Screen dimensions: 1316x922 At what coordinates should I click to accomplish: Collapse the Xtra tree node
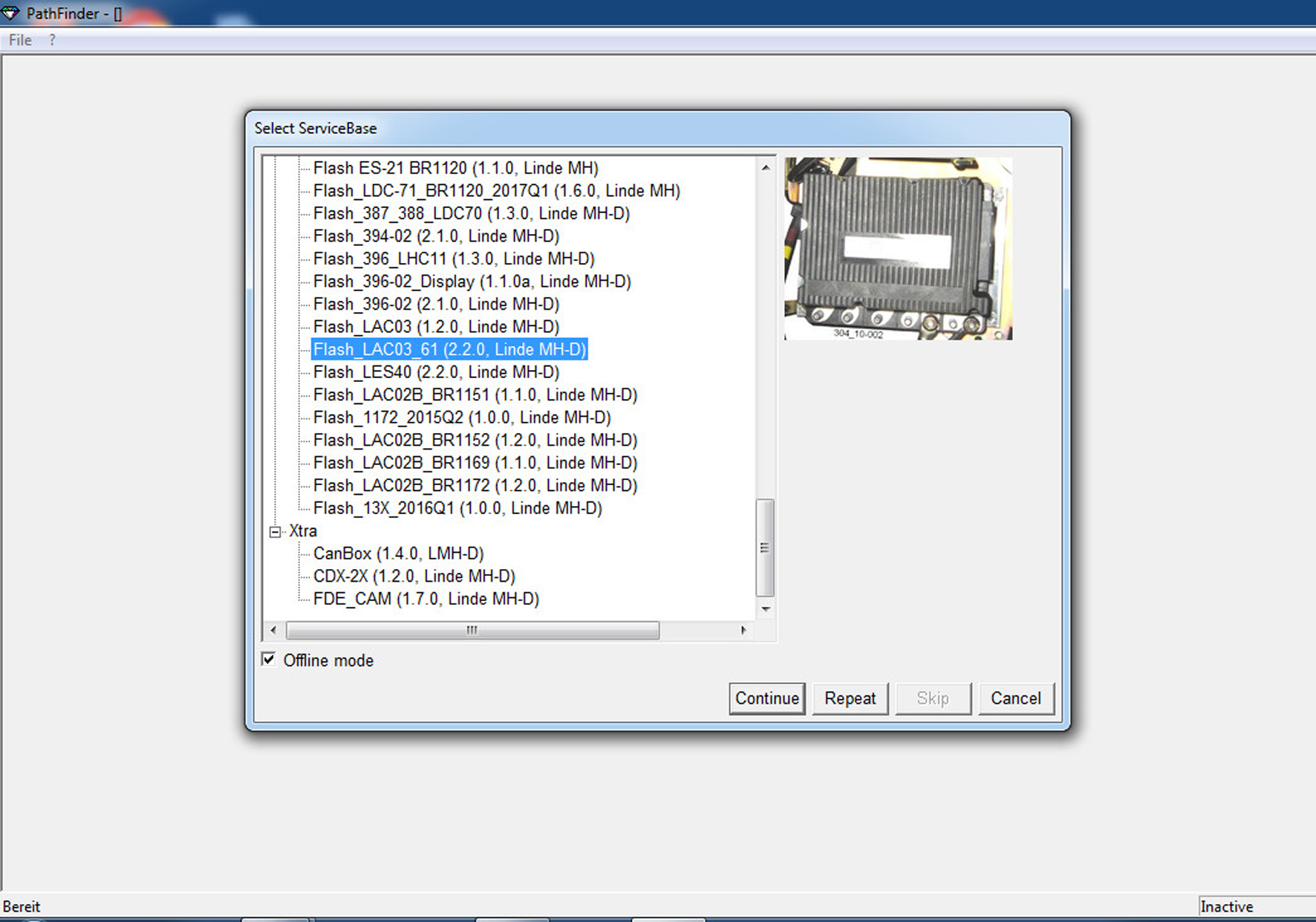click(x=276, y=531)
